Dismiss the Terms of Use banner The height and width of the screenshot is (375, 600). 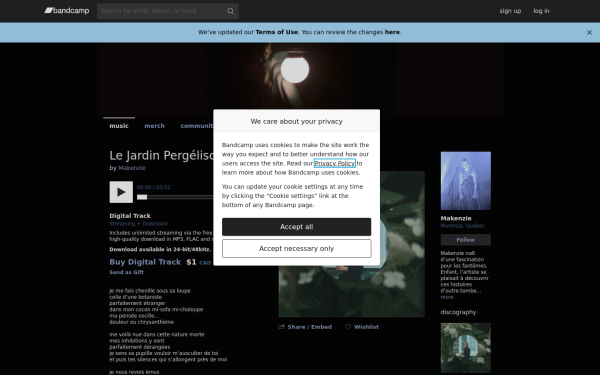tap(589, 33)
